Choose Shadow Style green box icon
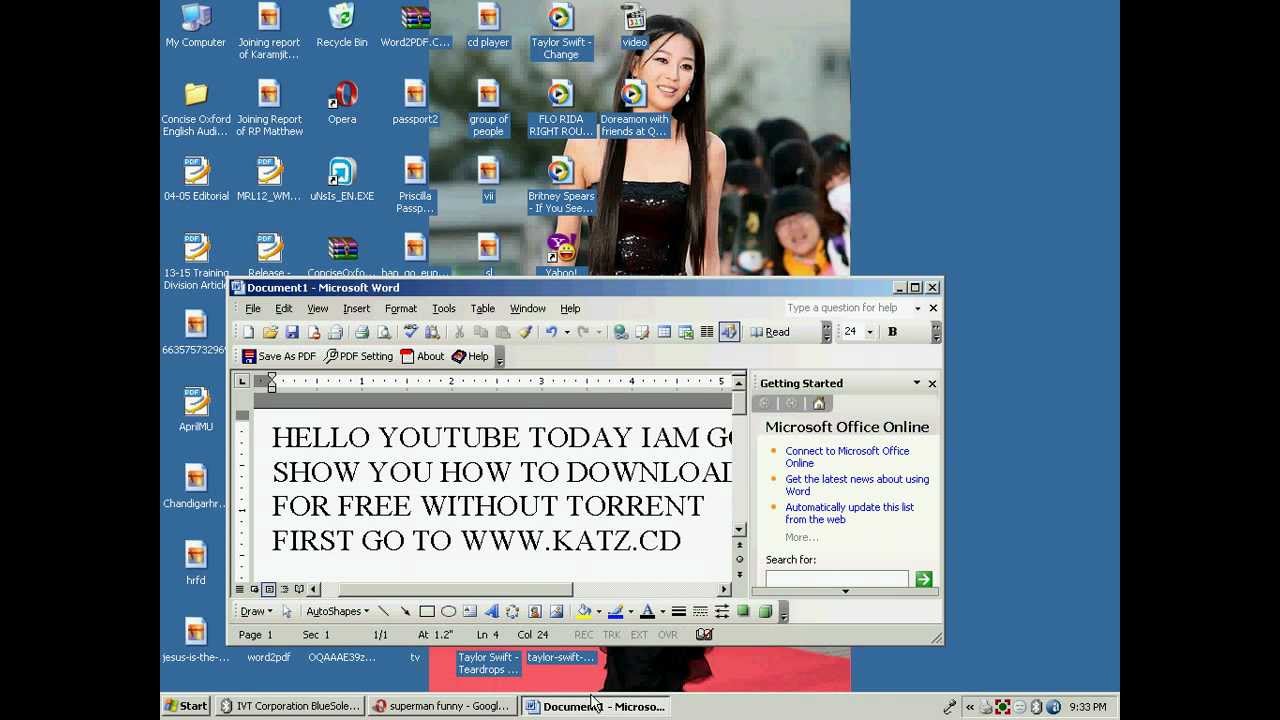Viewport: 1280px width, 720px height. [x=743, y=611]
